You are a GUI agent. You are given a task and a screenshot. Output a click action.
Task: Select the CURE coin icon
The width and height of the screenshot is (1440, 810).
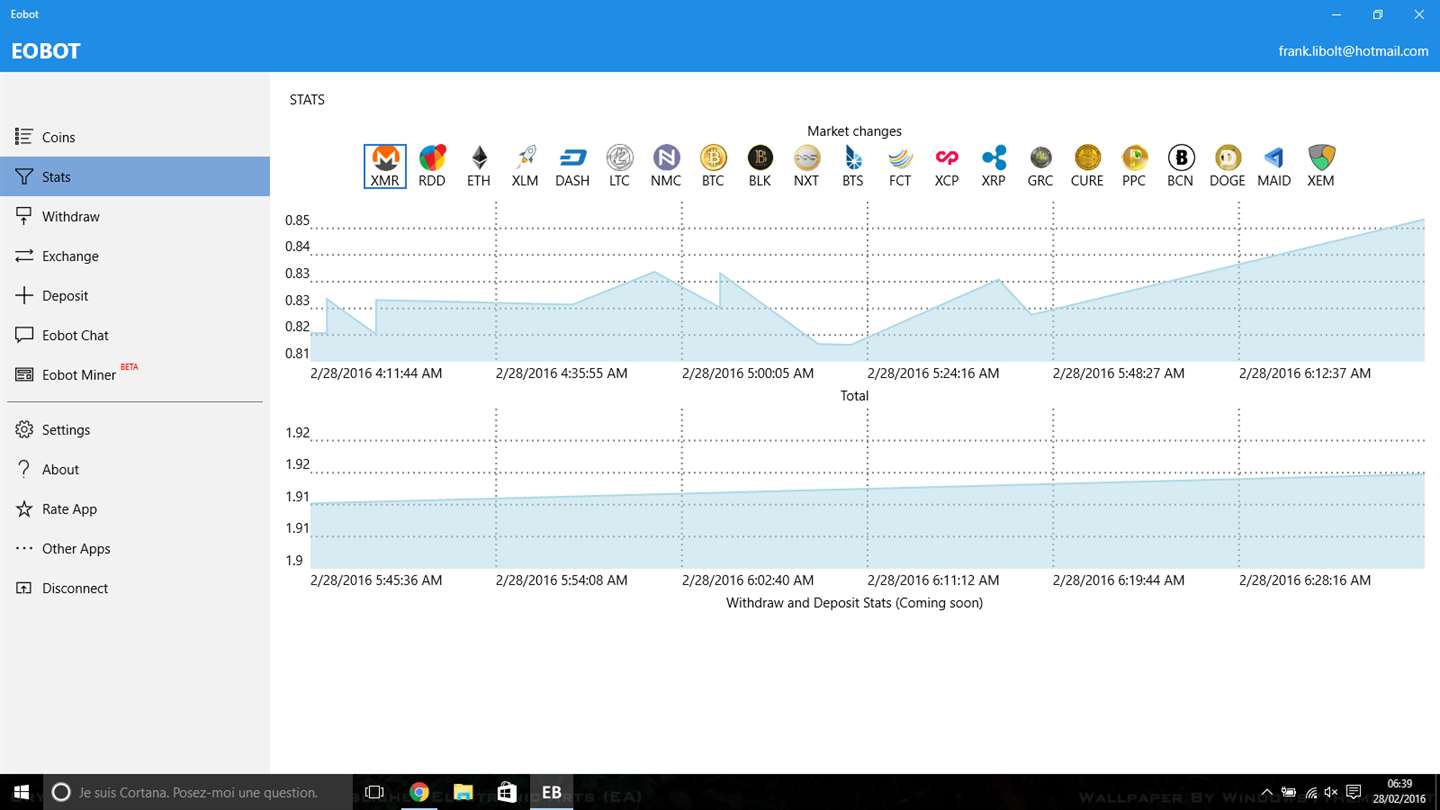tap(1087, 166)
